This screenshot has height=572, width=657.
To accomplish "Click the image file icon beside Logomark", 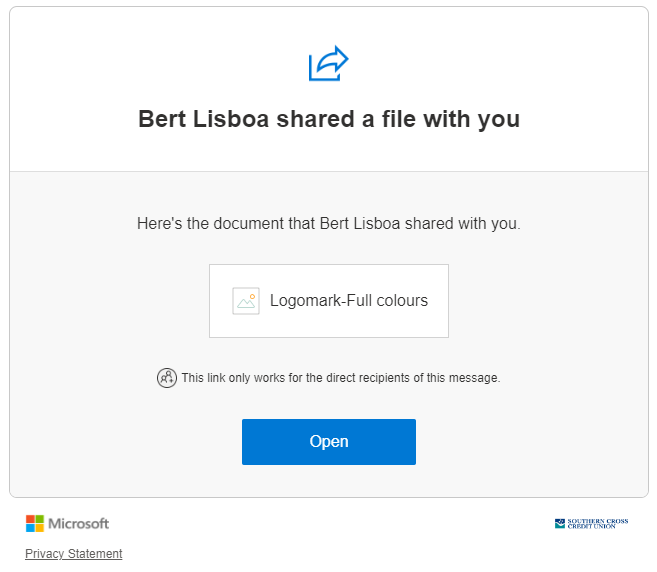I will tap(246, 301).
